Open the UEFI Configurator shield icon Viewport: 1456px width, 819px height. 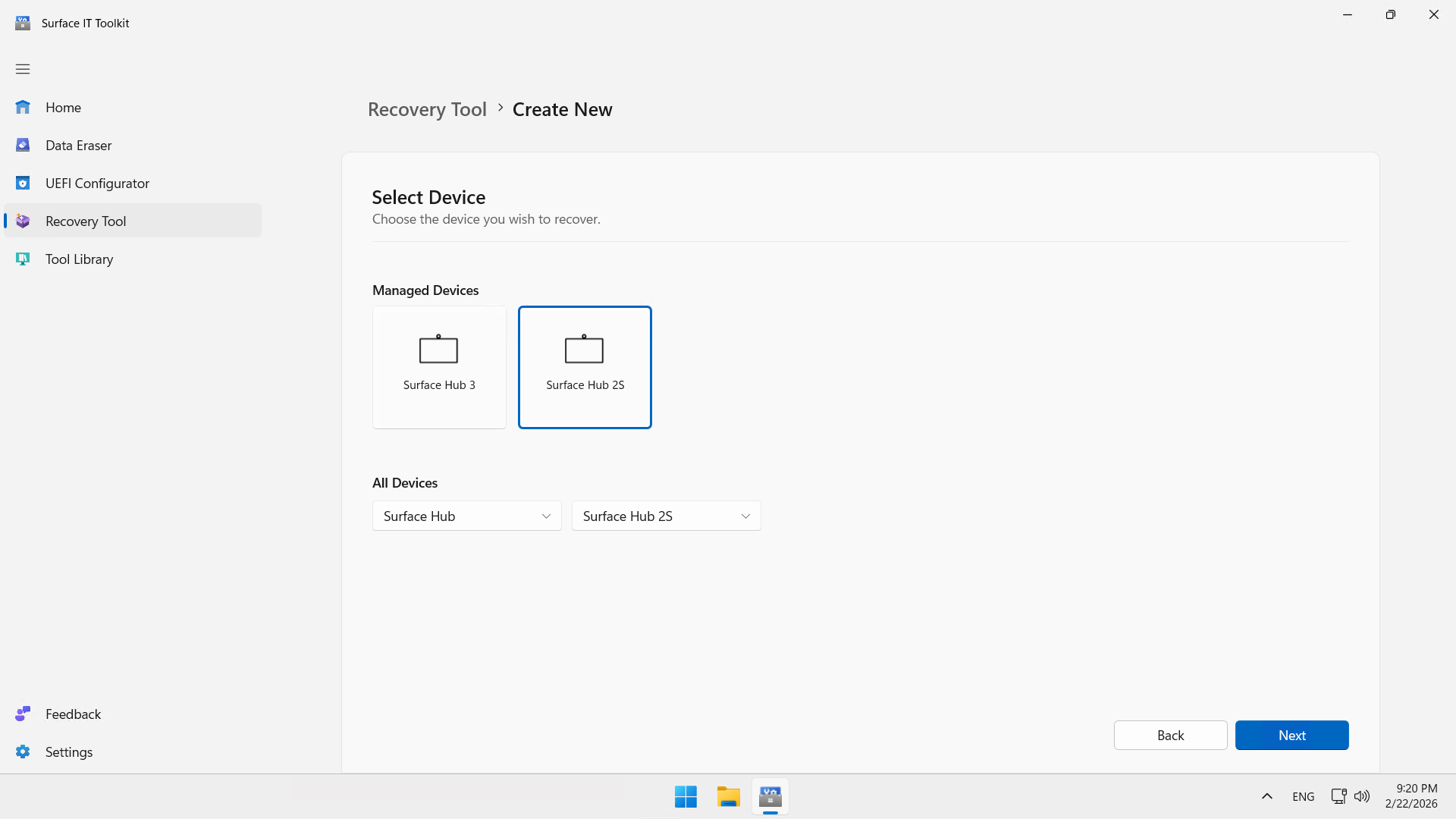tap(23, 184)
